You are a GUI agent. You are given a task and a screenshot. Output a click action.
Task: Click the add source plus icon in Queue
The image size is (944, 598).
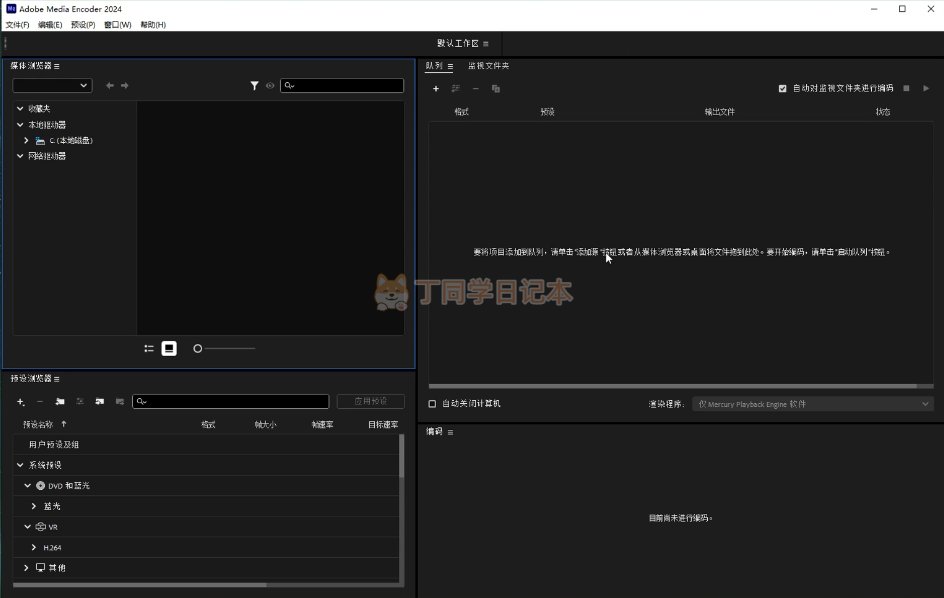(x=436, y=88)
